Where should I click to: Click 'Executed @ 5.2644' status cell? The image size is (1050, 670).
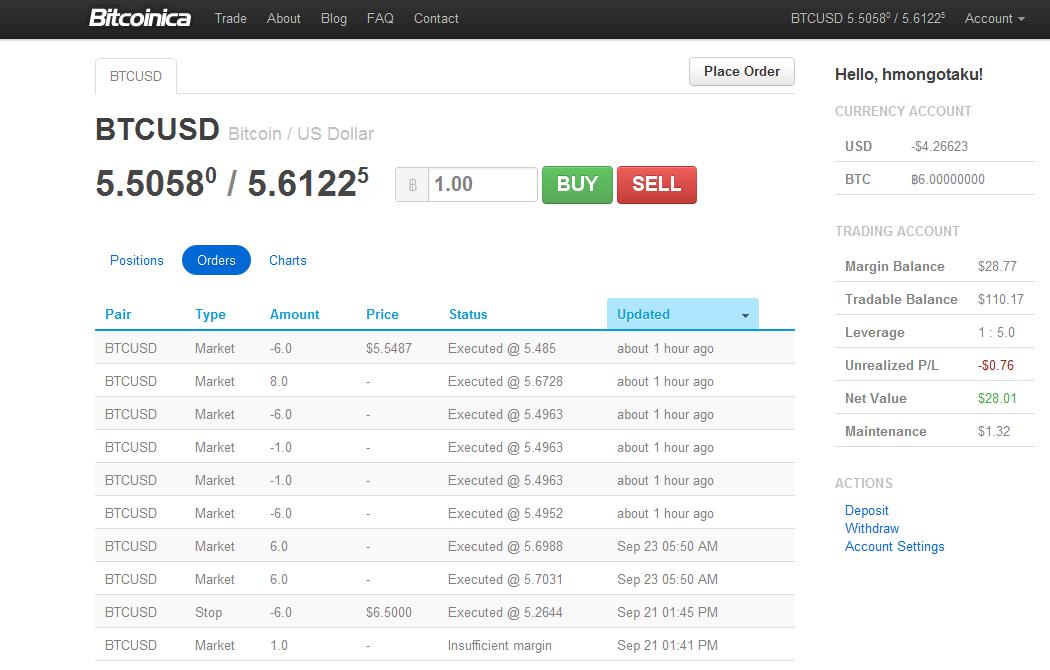pyautogui.click(x=506, y=612)
